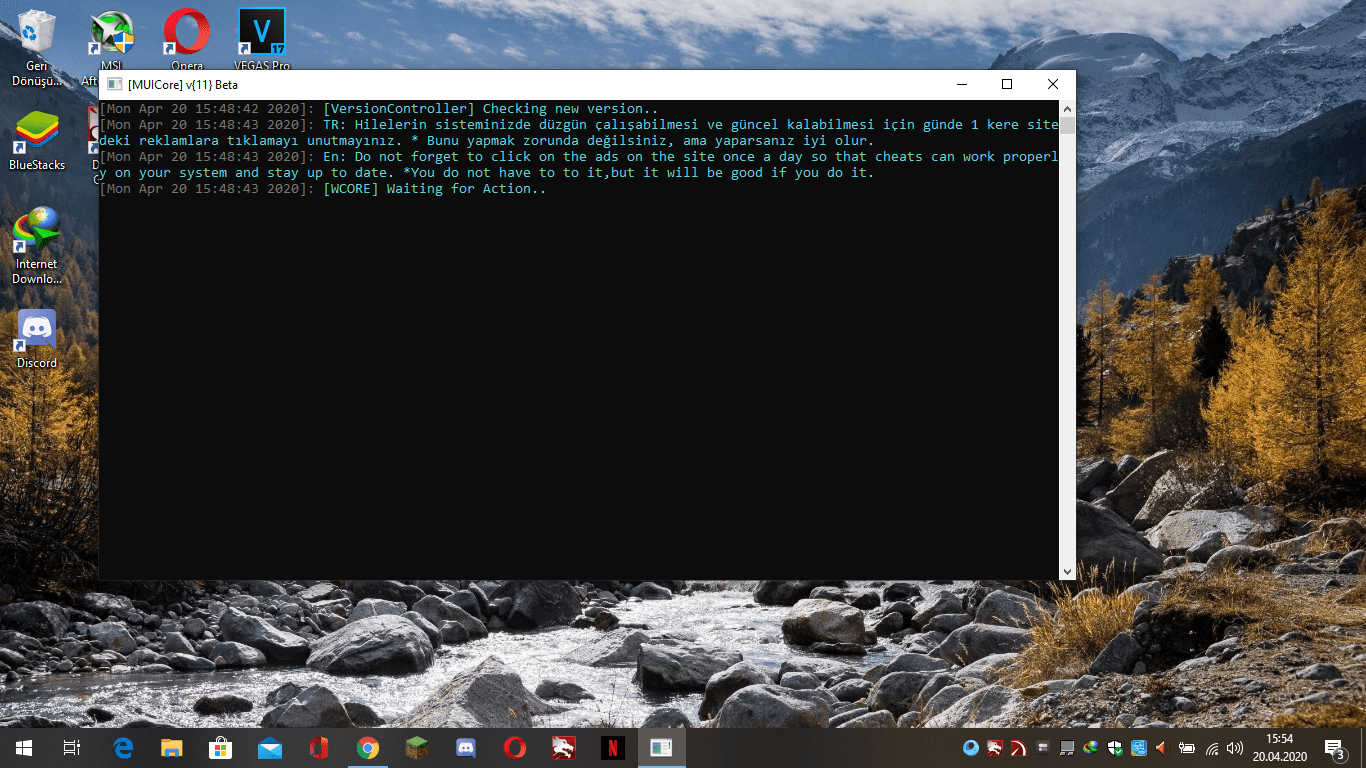Viewport: 1366px width, 768px height.
Task: Click the blue round tray icon
Action: pyautogui.click(x=970, y=748)
